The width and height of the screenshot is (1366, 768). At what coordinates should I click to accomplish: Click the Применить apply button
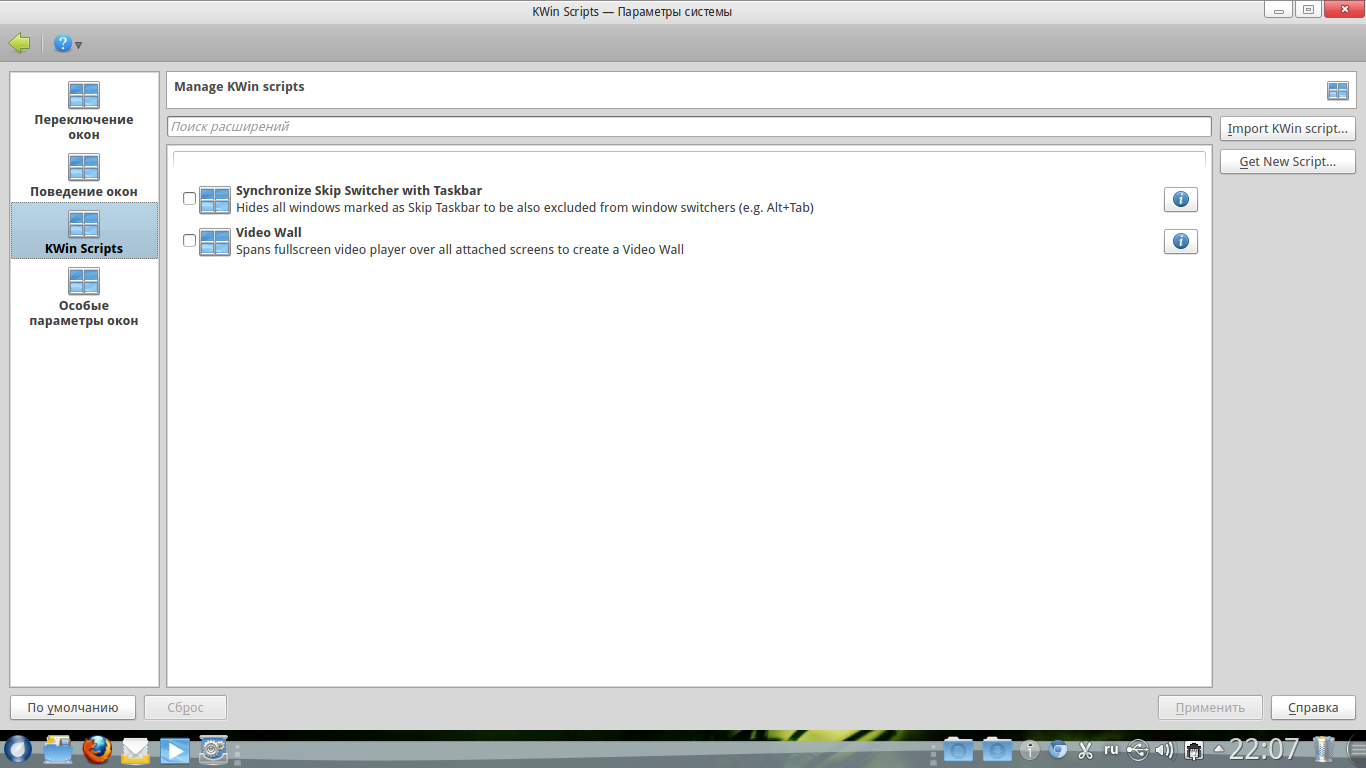[x=1210, y=708]
